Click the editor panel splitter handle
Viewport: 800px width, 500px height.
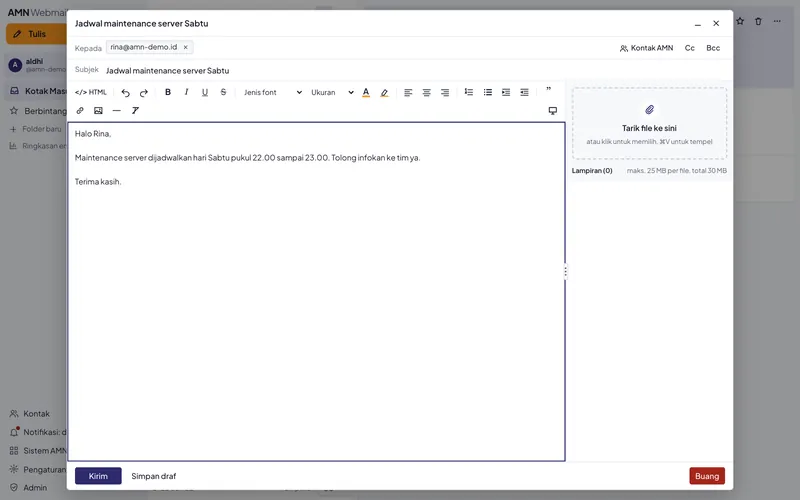coord(565,272)
